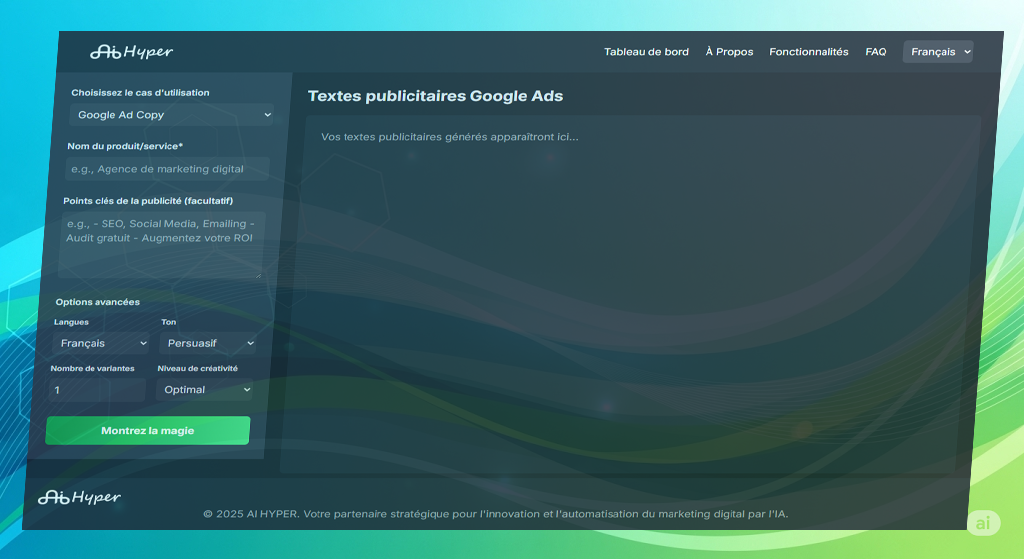Image resolution: width=1024 pixels, height=559 pixels.
Task: Click into the Points clés de la publicité textarea
Action: tap(161, 243)
